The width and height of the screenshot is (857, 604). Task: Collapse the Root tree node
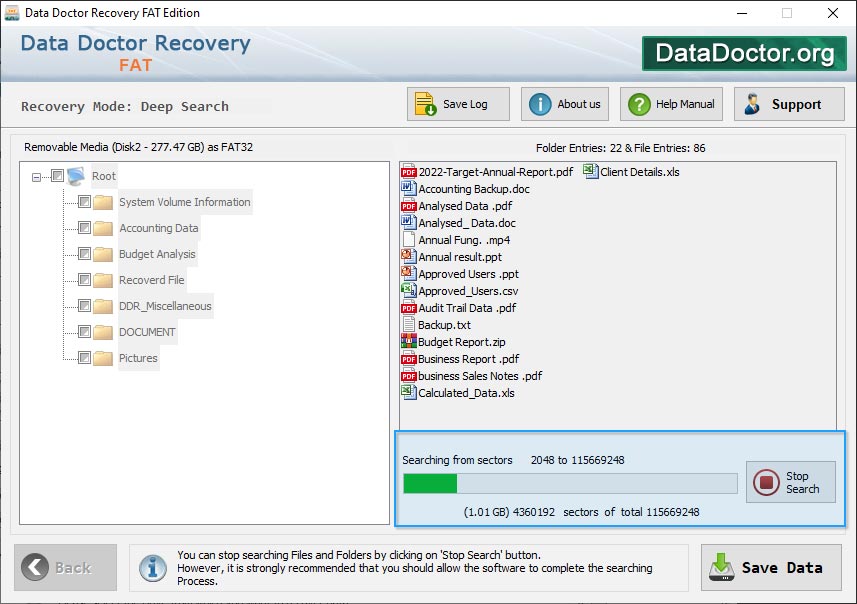pos(36,177)
